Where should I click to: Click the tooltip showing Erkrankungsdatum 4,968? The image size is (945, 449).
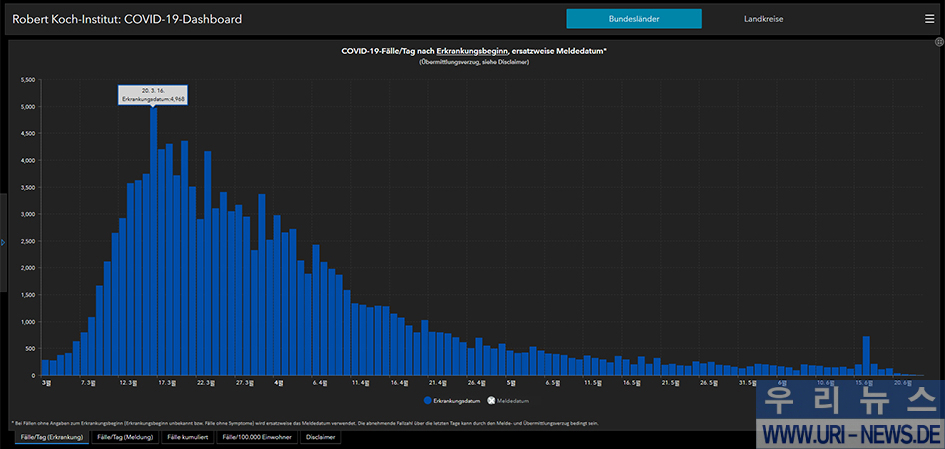point(152,95)
